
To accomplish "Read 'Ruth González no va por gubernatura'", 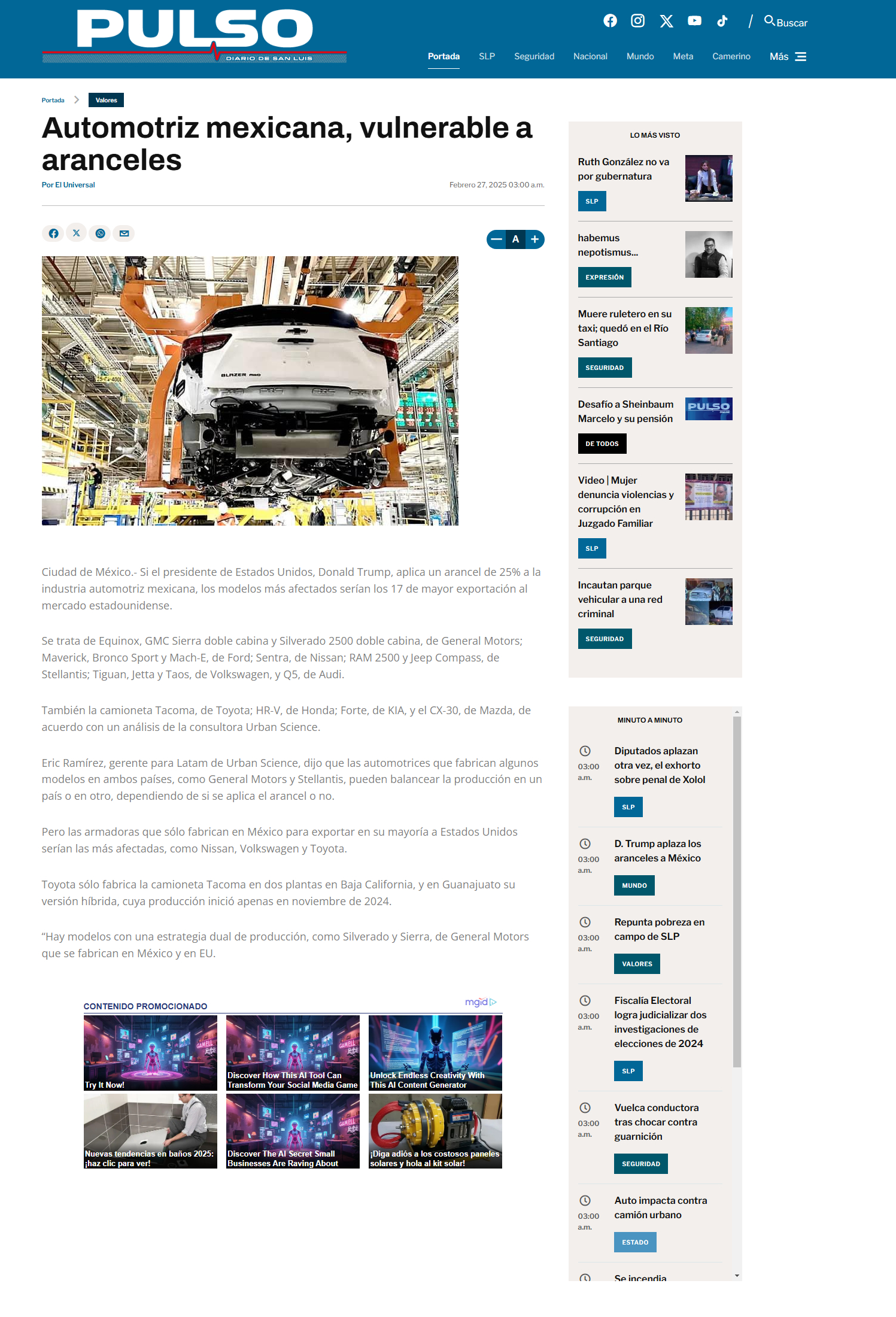I will click(x=624, y=169).
